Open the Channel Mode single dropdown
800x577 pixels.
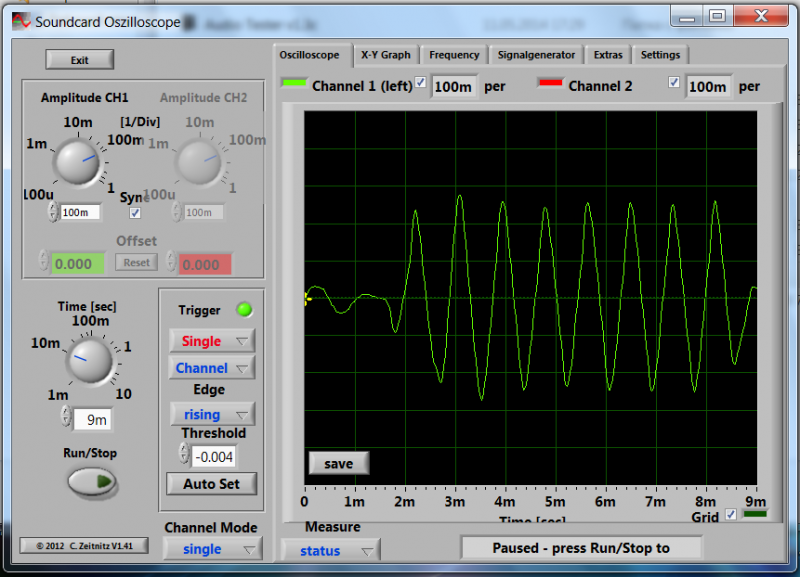click(x=212, y=549)
